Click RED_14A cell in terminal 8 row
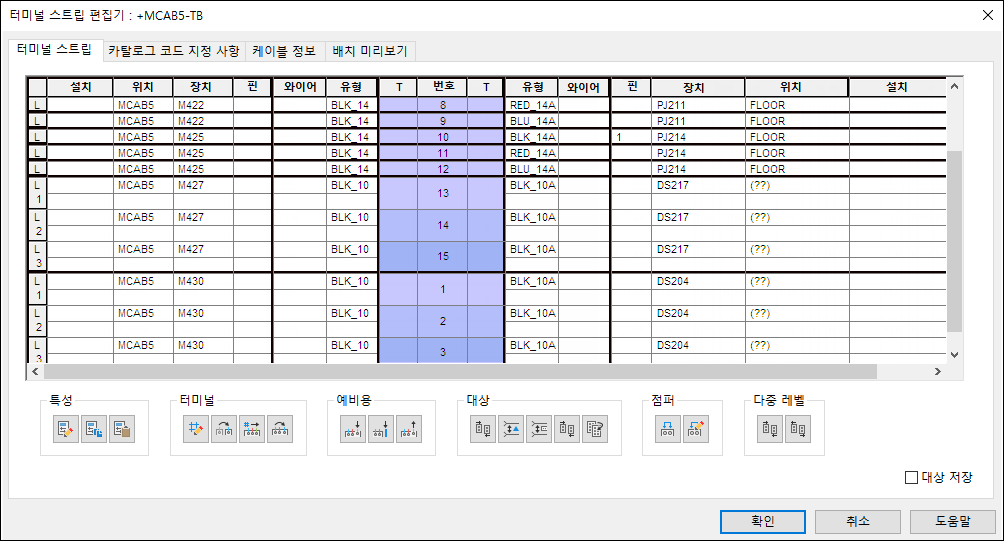The height and width of the screenshot is (541, 1004). 533,105
